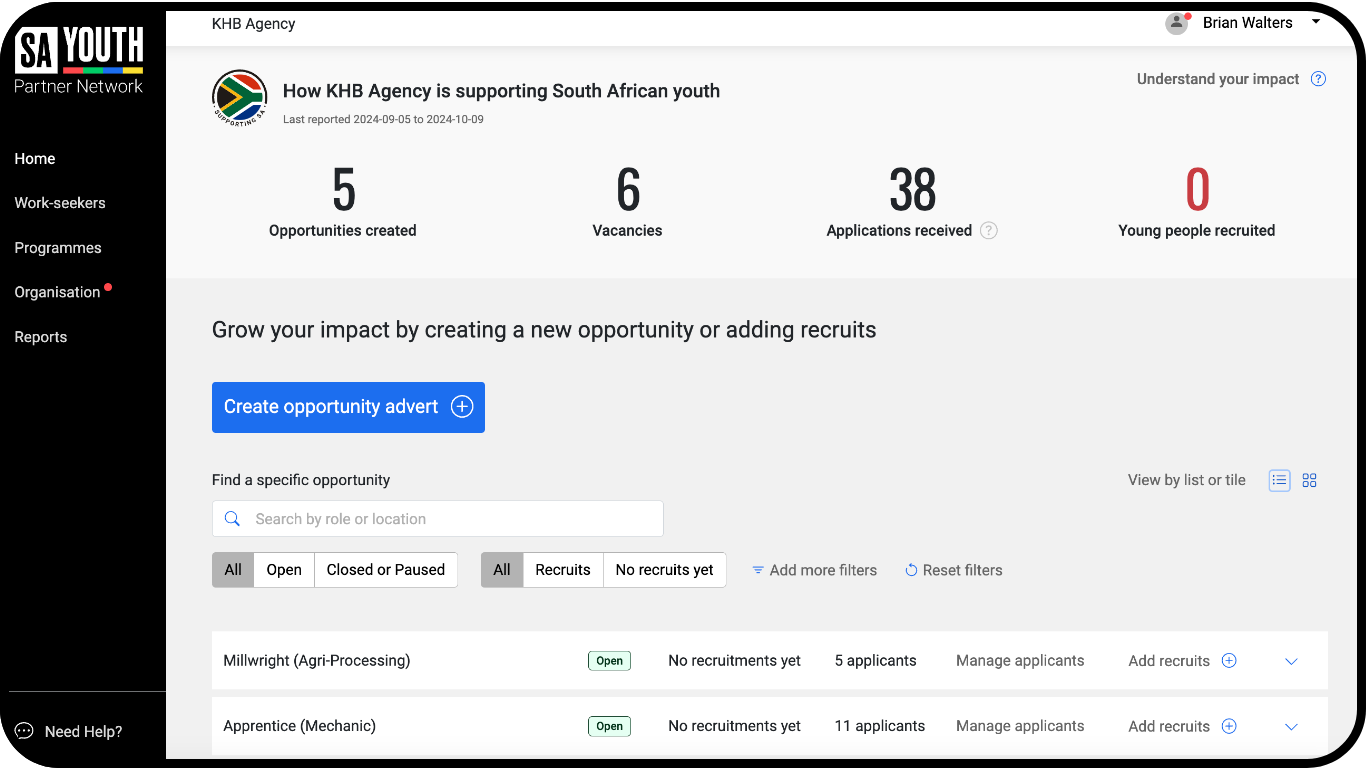1366x768 pixels.
Task: Click Apprentice (Mechanic) title
Action: (300, 726)
